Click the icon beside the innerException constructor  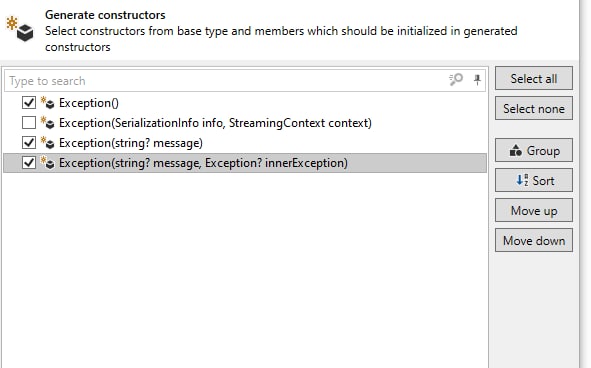(x=47, y=163)
